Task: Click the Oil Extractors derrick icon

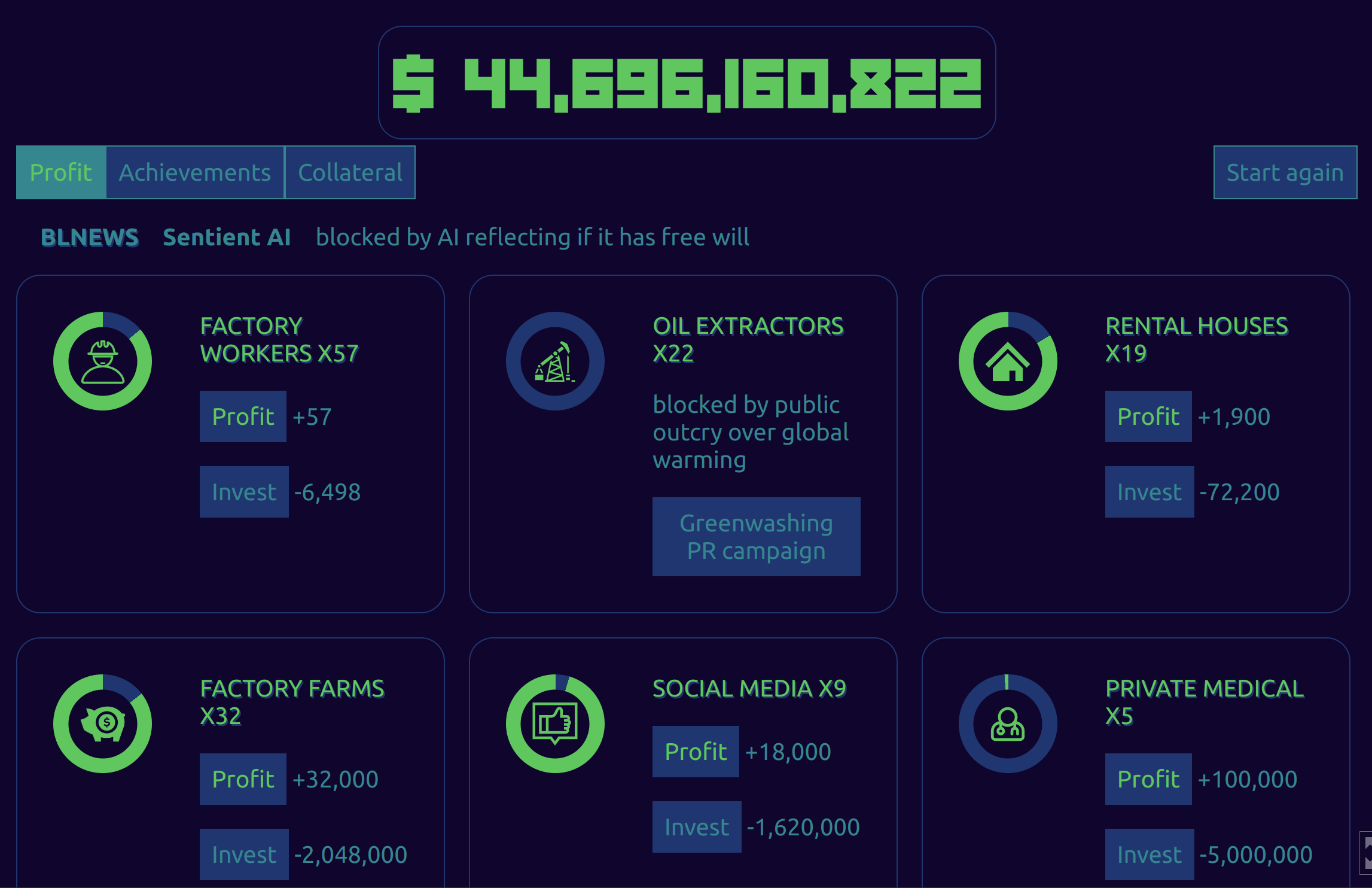Action: [x=555, y=361]
